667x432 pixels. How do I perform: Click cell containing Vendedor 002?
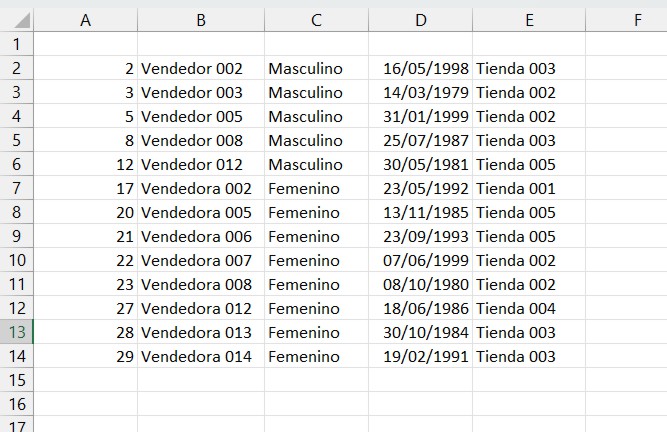(201, 68)
